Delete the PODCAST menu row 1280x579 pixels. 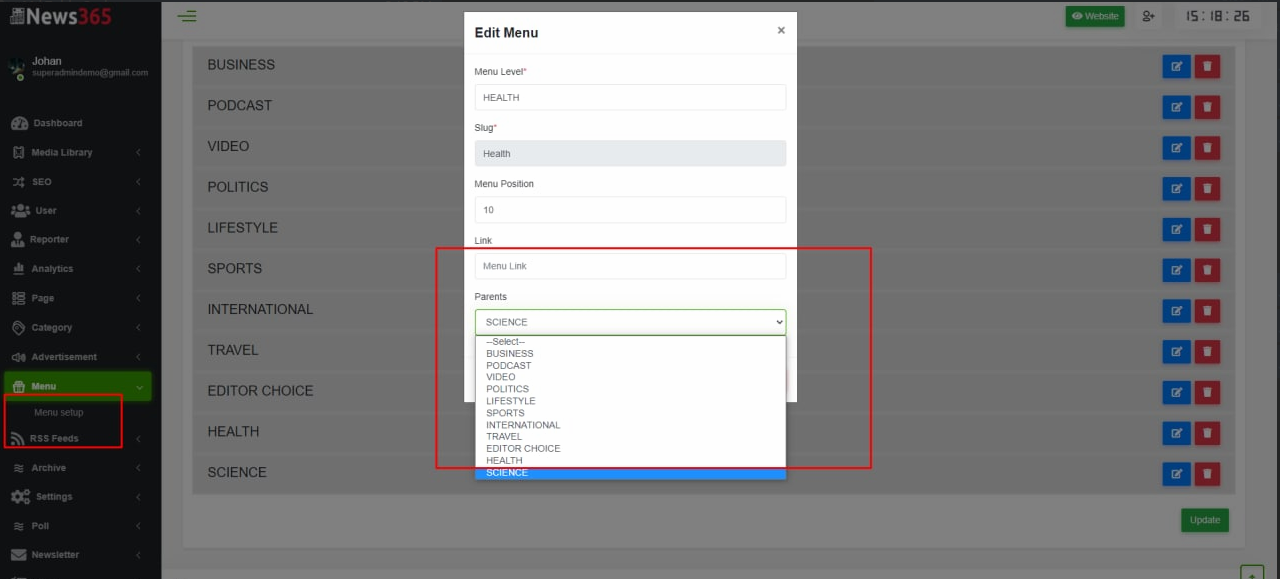point(1207,107)
